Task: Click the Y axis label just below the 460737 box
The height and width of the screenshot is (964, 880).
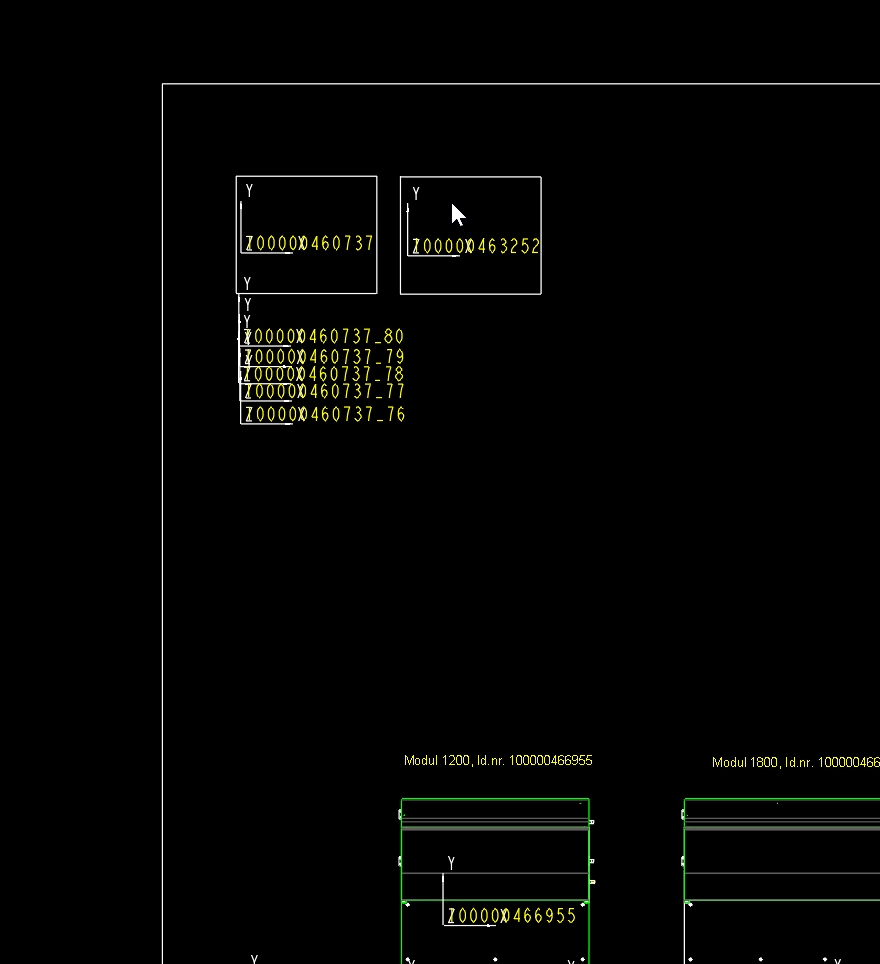Action: (247, 284)
